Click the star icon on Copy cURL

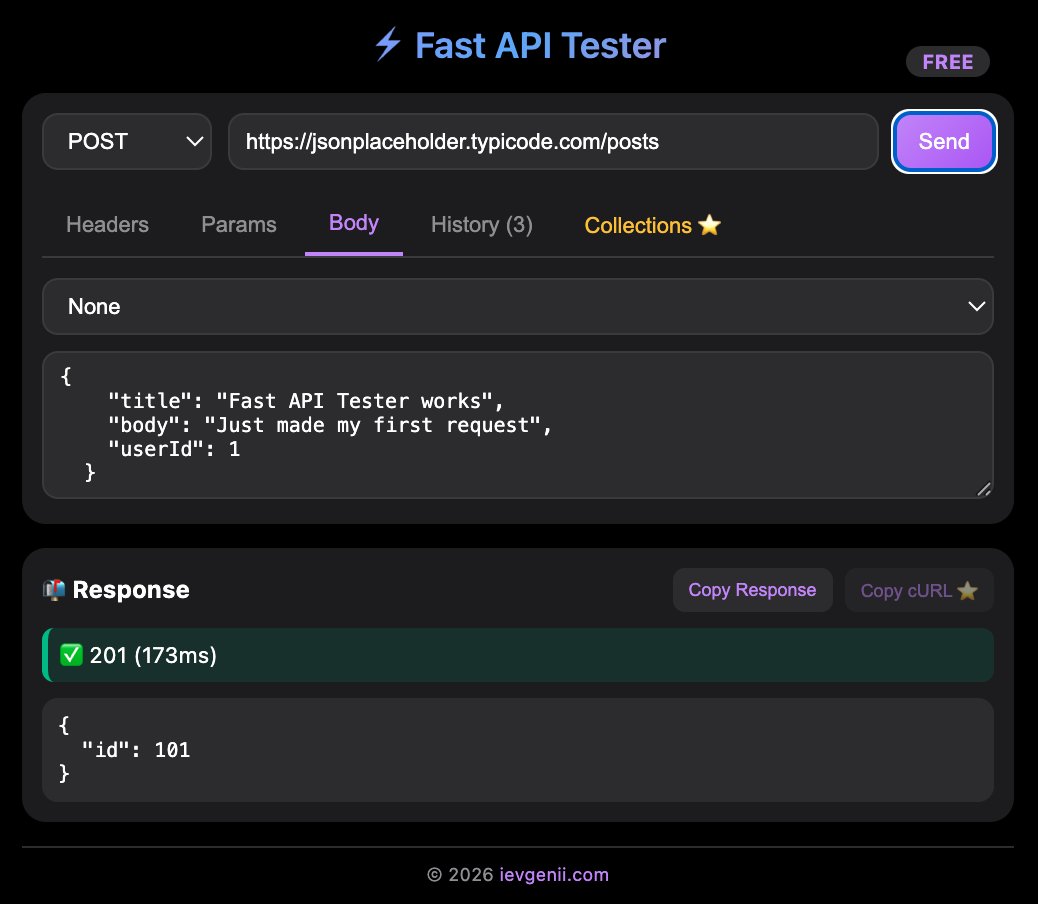(967, 590)
